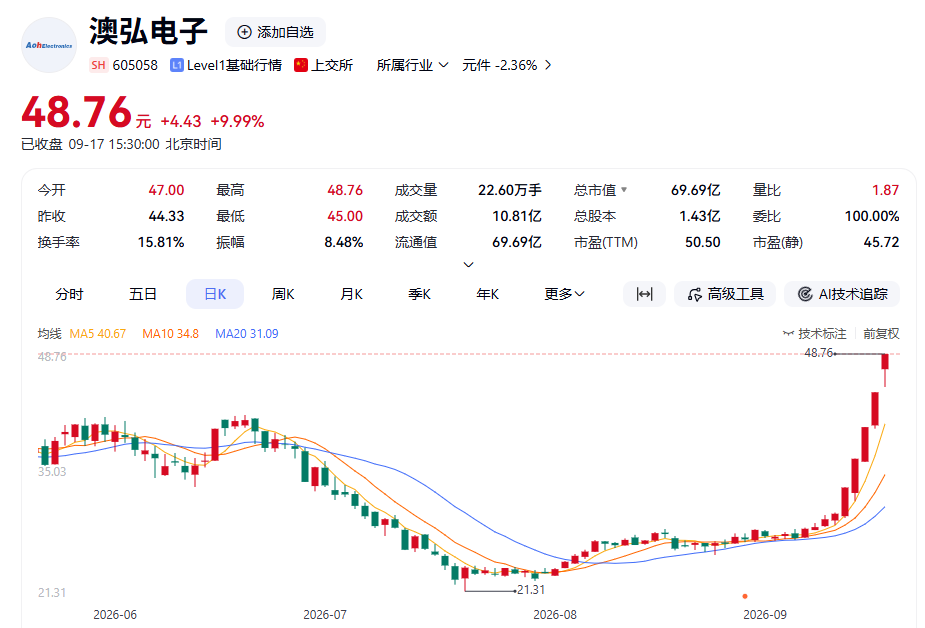Toggle 技术标注 technical annotations

[814, 334]
